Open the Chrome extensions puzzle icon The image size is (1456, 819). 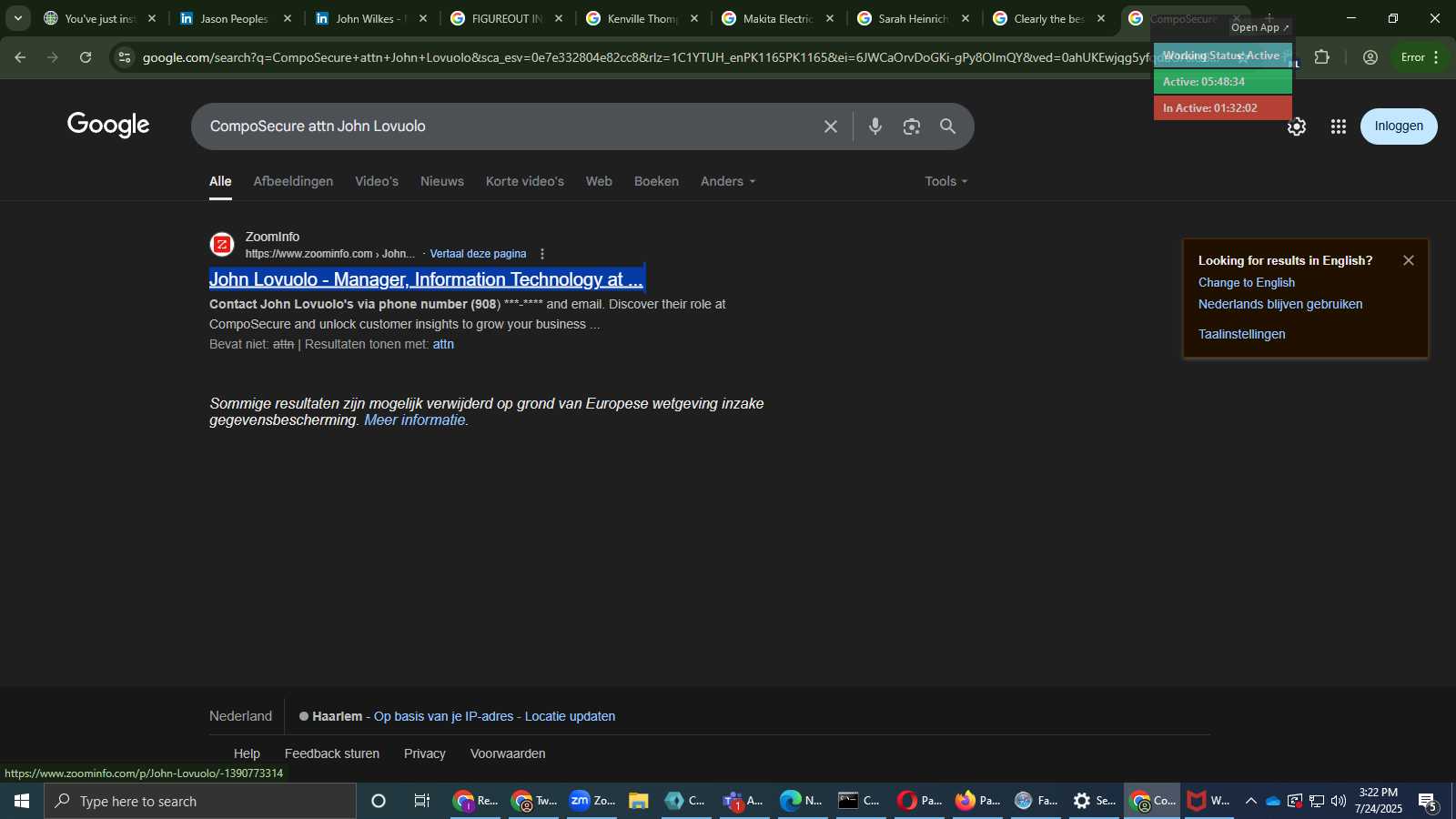pos(1322,57)
